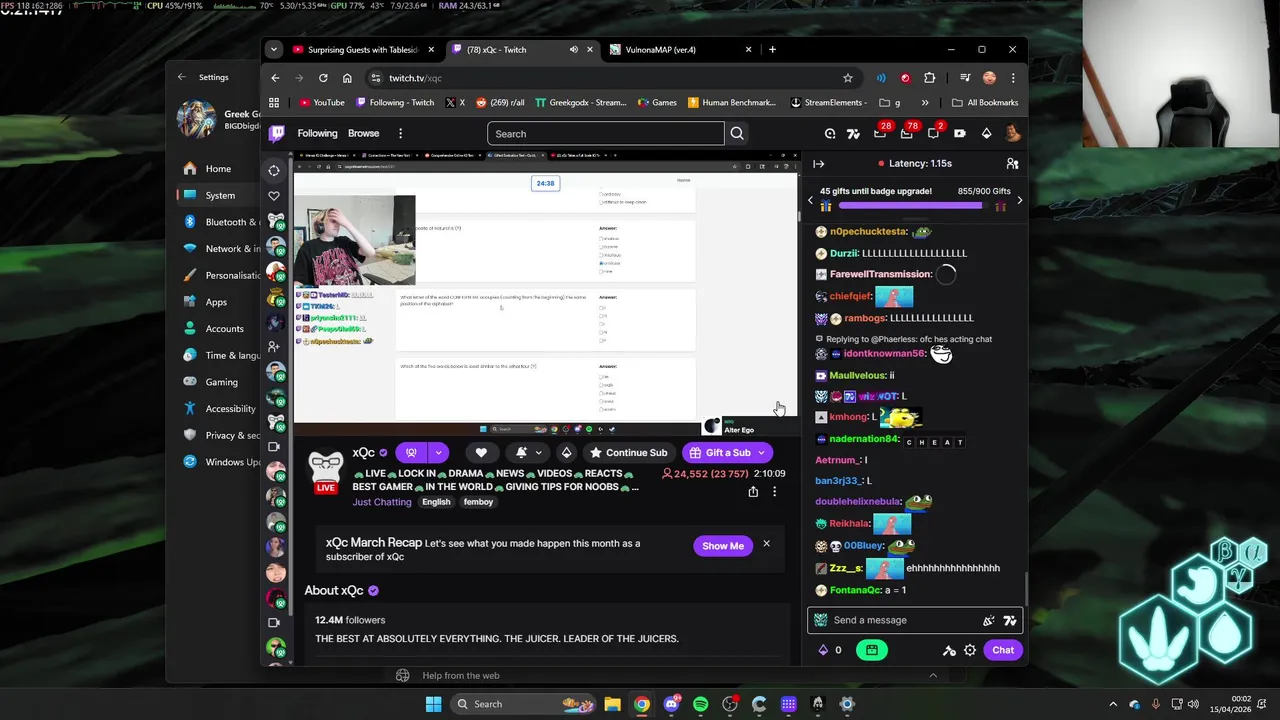1280x720 pixels.
Task: Open the user avatar menu on Twitch
Action: 1012,134
